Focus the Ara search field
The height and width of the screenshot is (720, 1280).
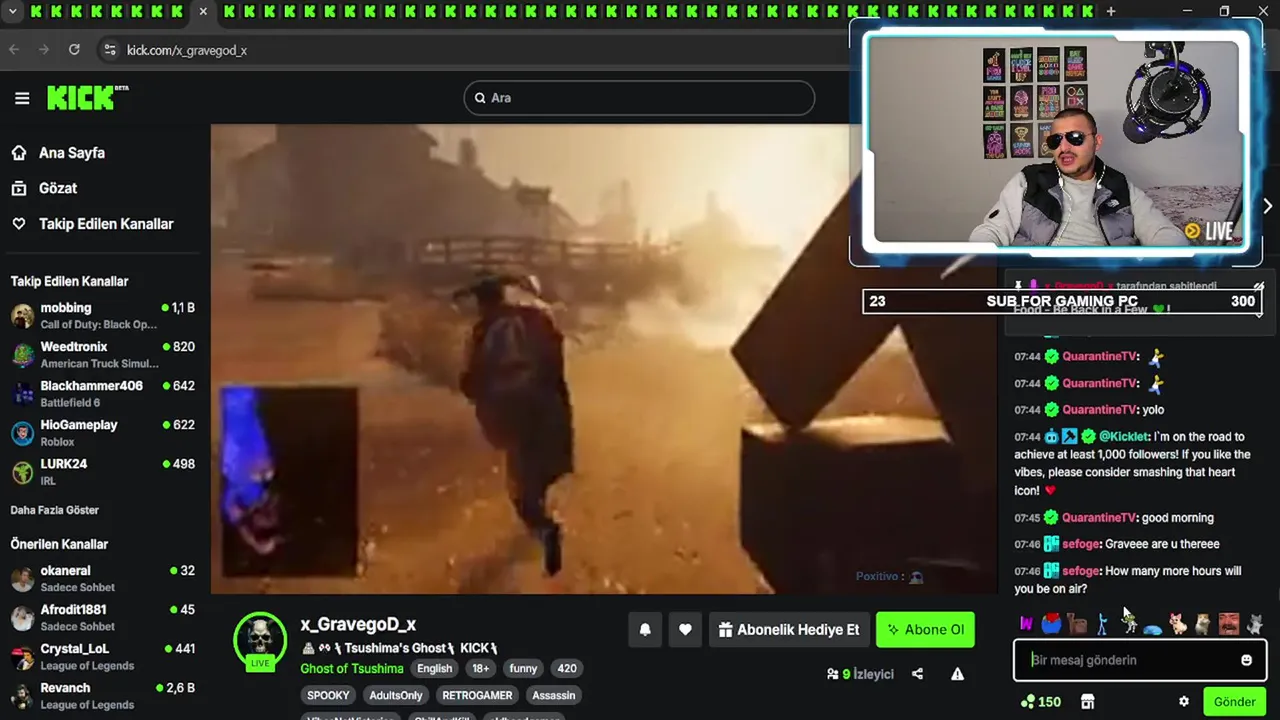click(639, 98)
